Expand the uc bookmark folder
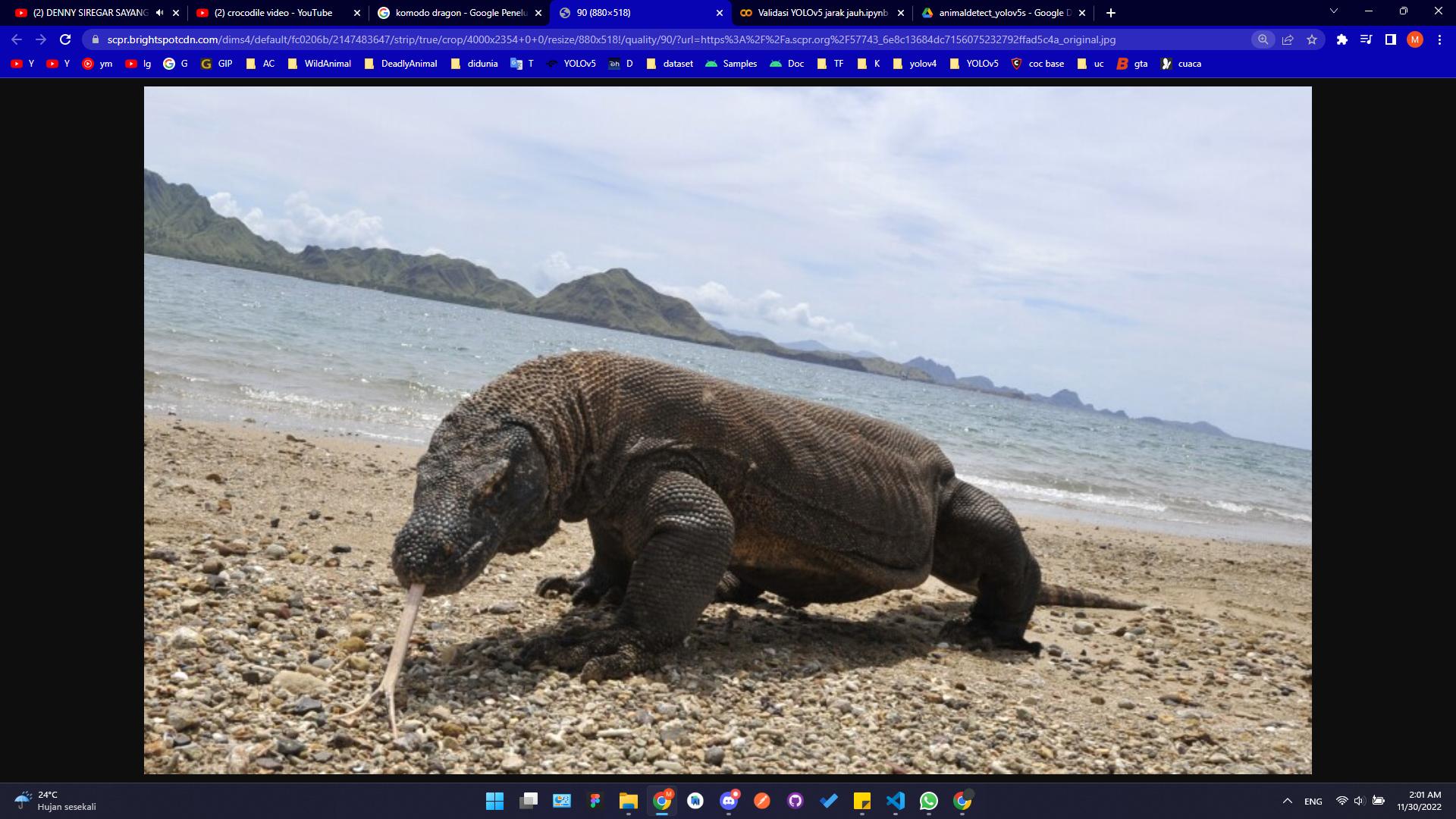Screen dimensions: 1456x819 1090,64
